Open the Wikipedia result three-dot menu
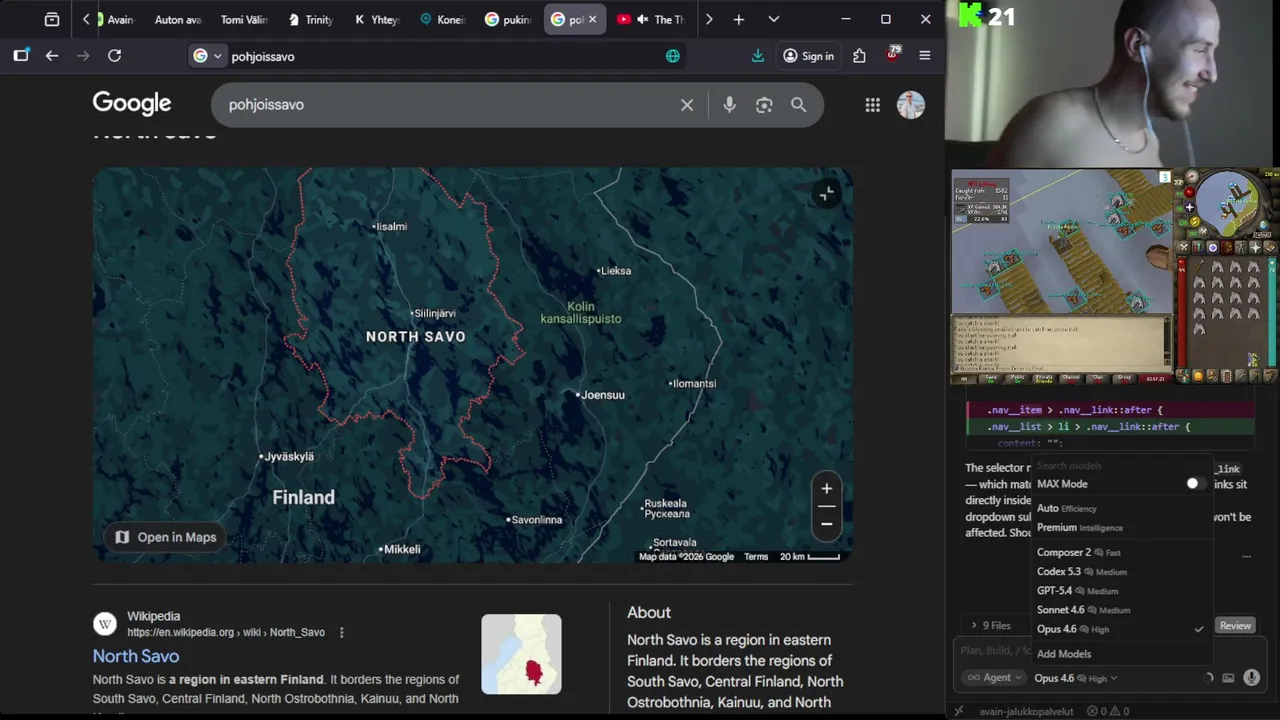The width and height of the screenshot is (1280, 720). (x=341, y=632)
